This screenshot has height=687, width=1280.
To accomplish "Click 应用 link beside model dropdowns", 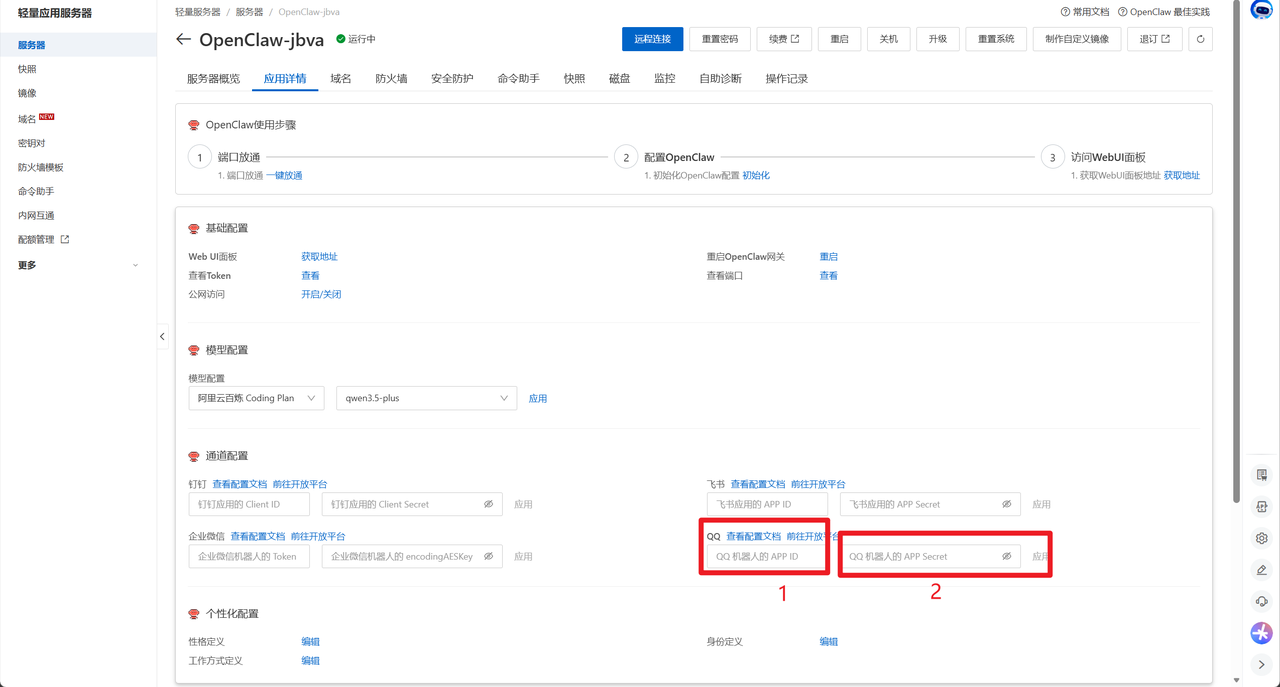I will 538,398.
